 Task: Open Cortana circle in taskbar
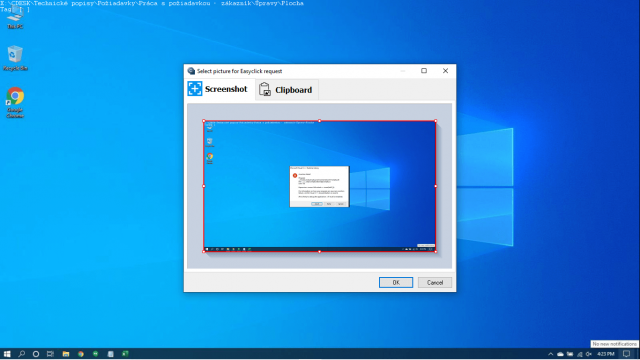[x=36, y=354]
